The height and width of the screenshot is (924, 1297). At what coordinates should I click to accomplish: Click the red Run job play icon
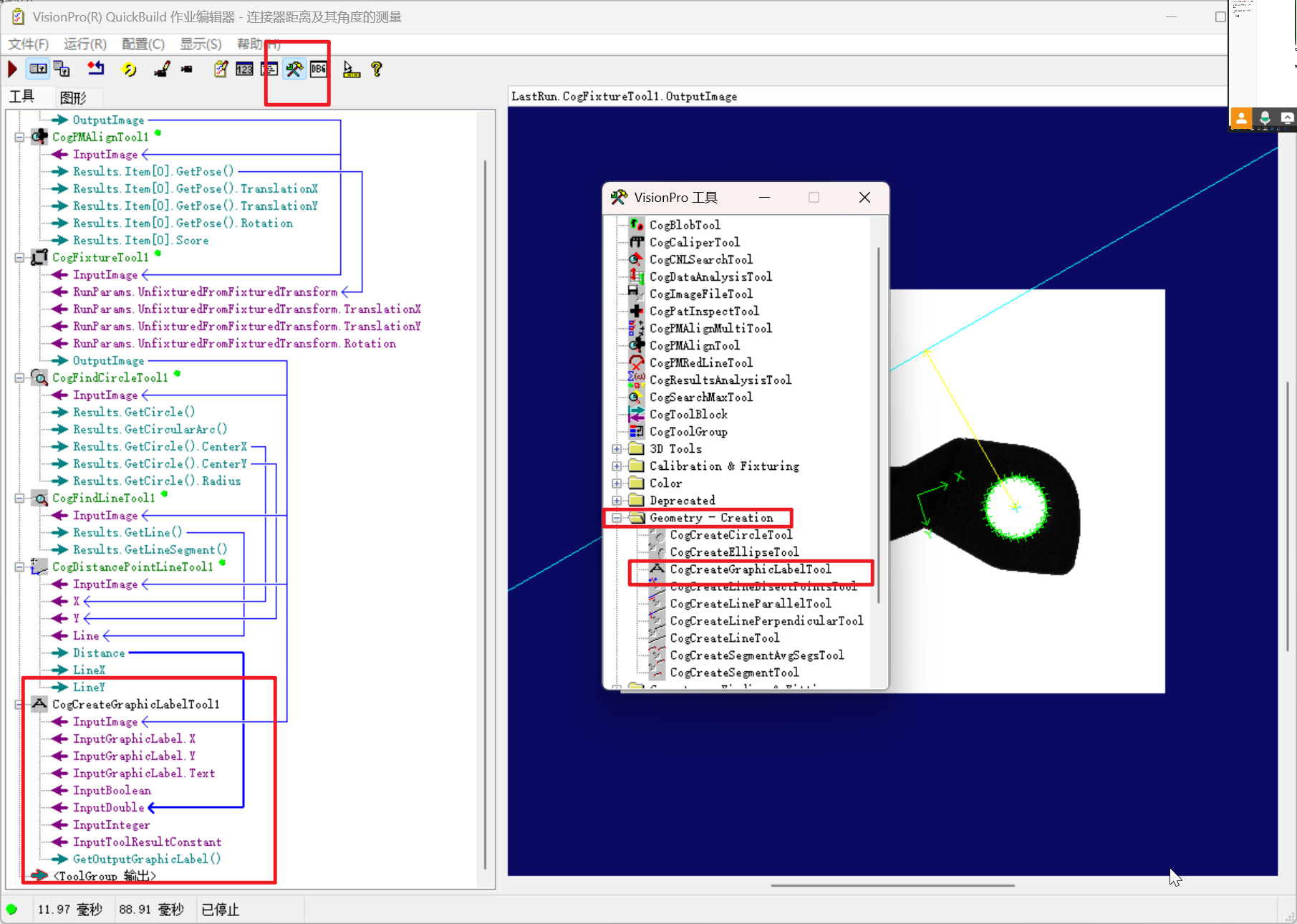coord(12,69)
